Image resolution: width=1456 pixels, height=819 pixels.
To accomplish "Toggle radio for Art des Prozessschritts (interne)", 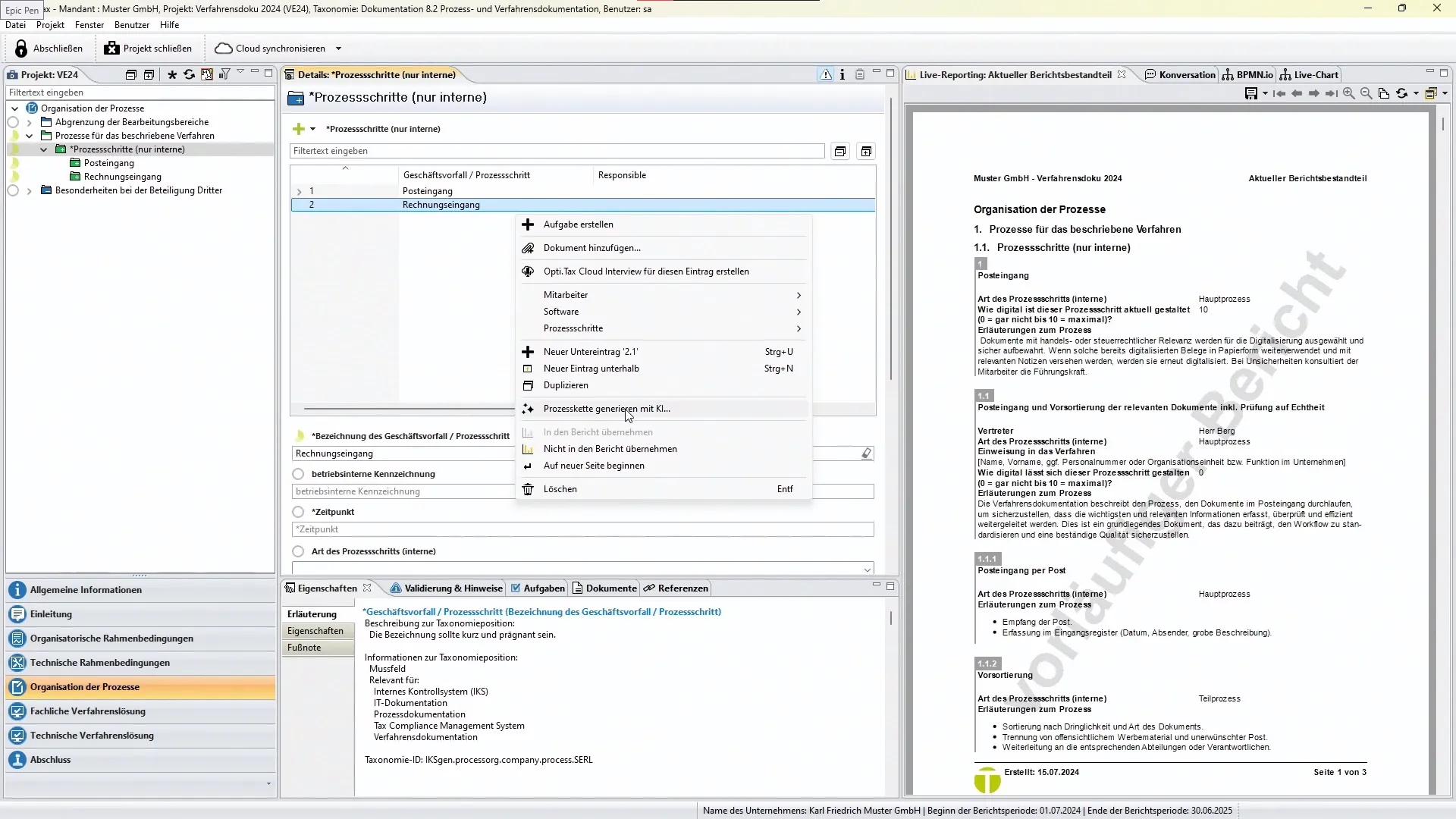I will 298,551.
